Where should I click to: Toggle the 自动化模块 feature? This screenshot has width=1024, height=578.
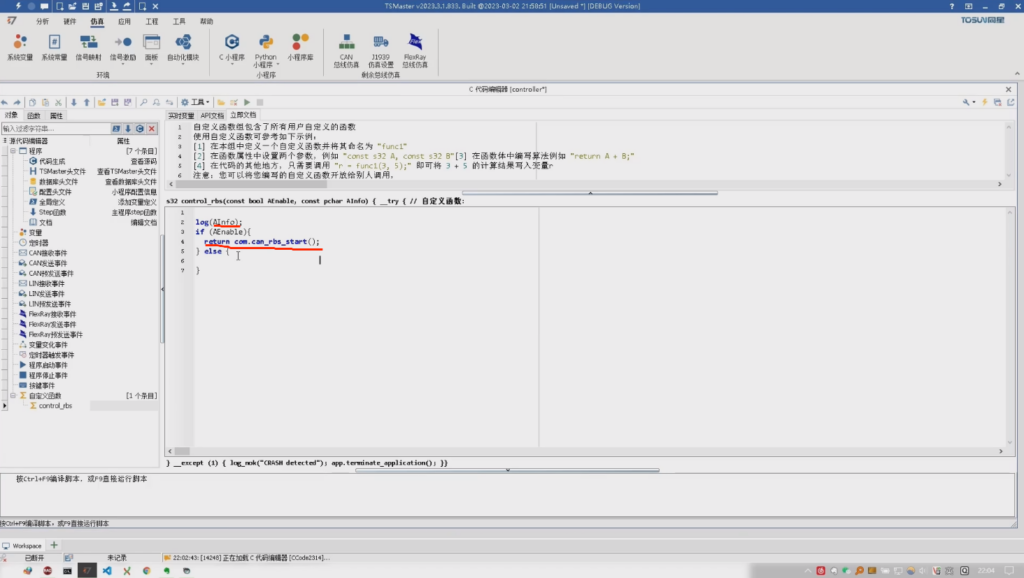183,45
